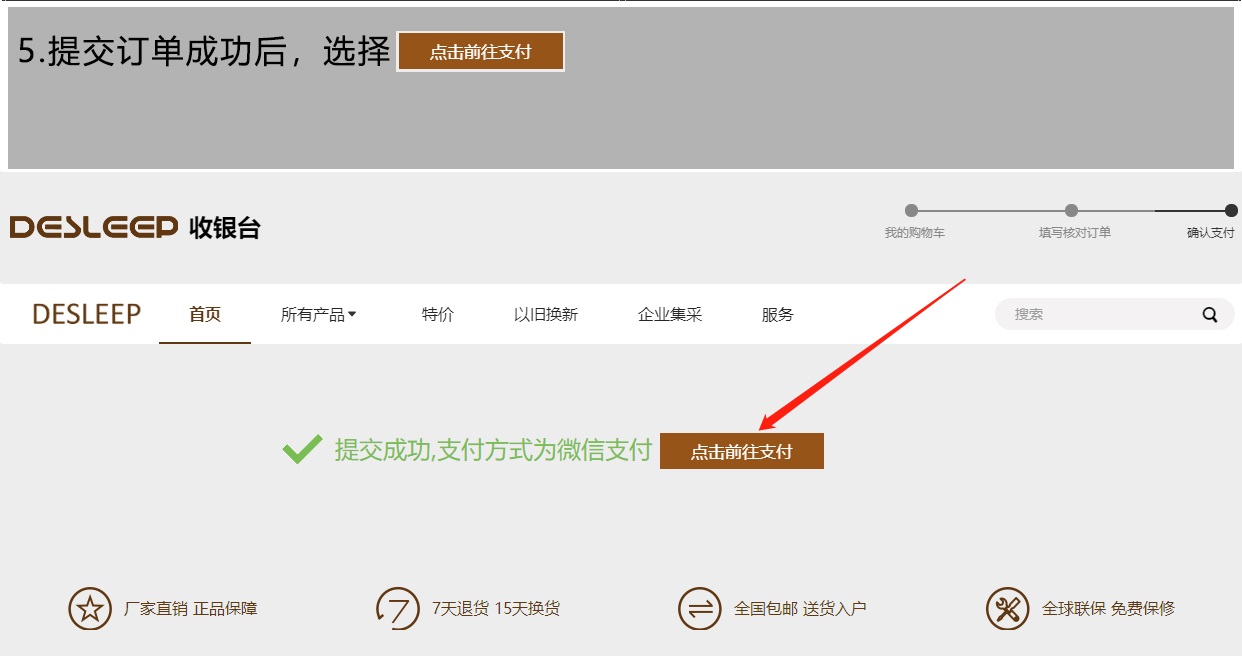Viewport: 1242px width, 656px height.
Task: Expand the 所有产品 dropdown menu
Action: click(318, 315)
